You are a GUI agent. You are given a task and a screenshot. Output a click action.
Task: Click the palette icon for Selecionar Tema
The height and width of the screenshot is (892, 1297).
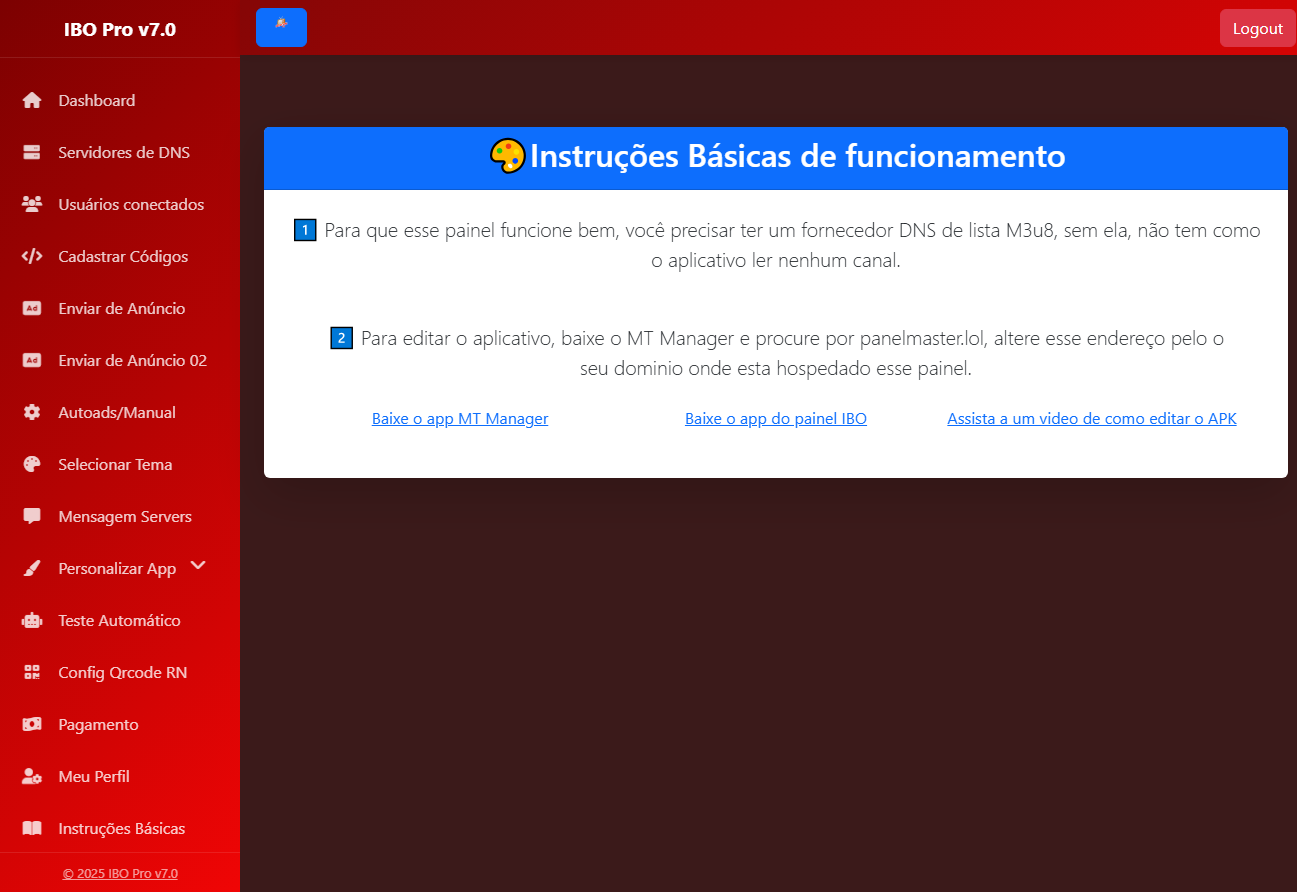click(x=32, y=465)
